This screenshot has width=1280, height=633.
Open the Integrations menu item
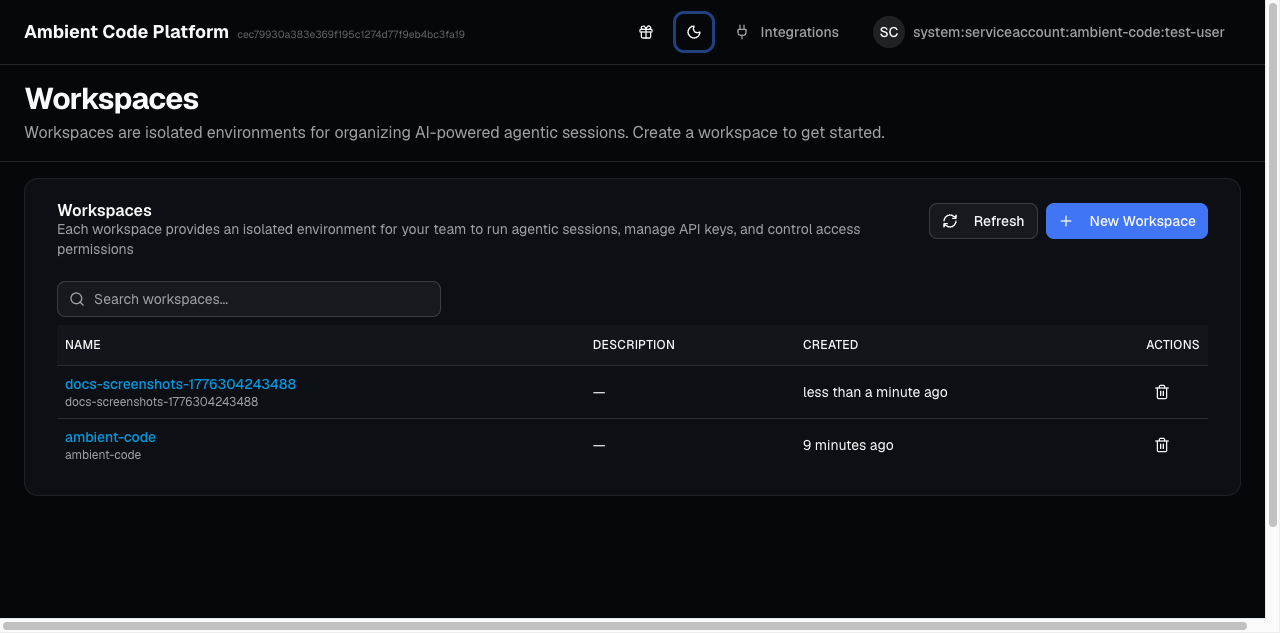pyautogui.click(x=799, y=32)
